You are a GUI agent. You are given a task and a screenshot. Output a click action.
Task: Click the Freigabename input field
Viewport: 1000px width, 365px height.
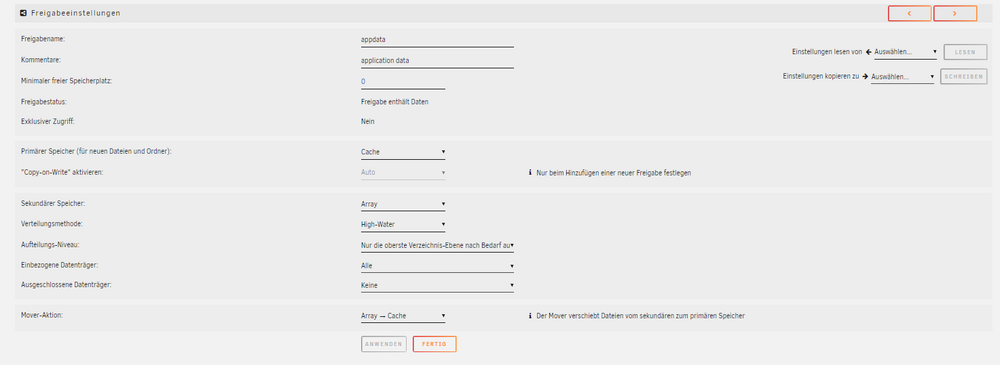click(438, 40)
